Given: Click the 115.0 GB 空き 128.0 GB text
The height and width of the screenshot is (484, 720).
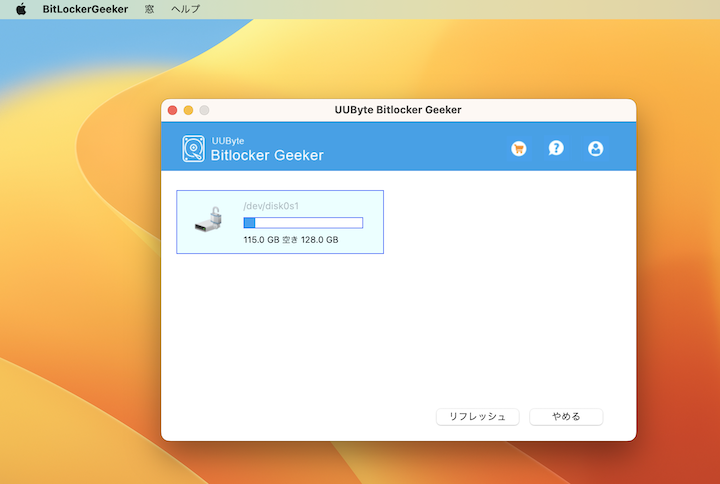Looking at the screenshot, I should [x=291, y=240].
